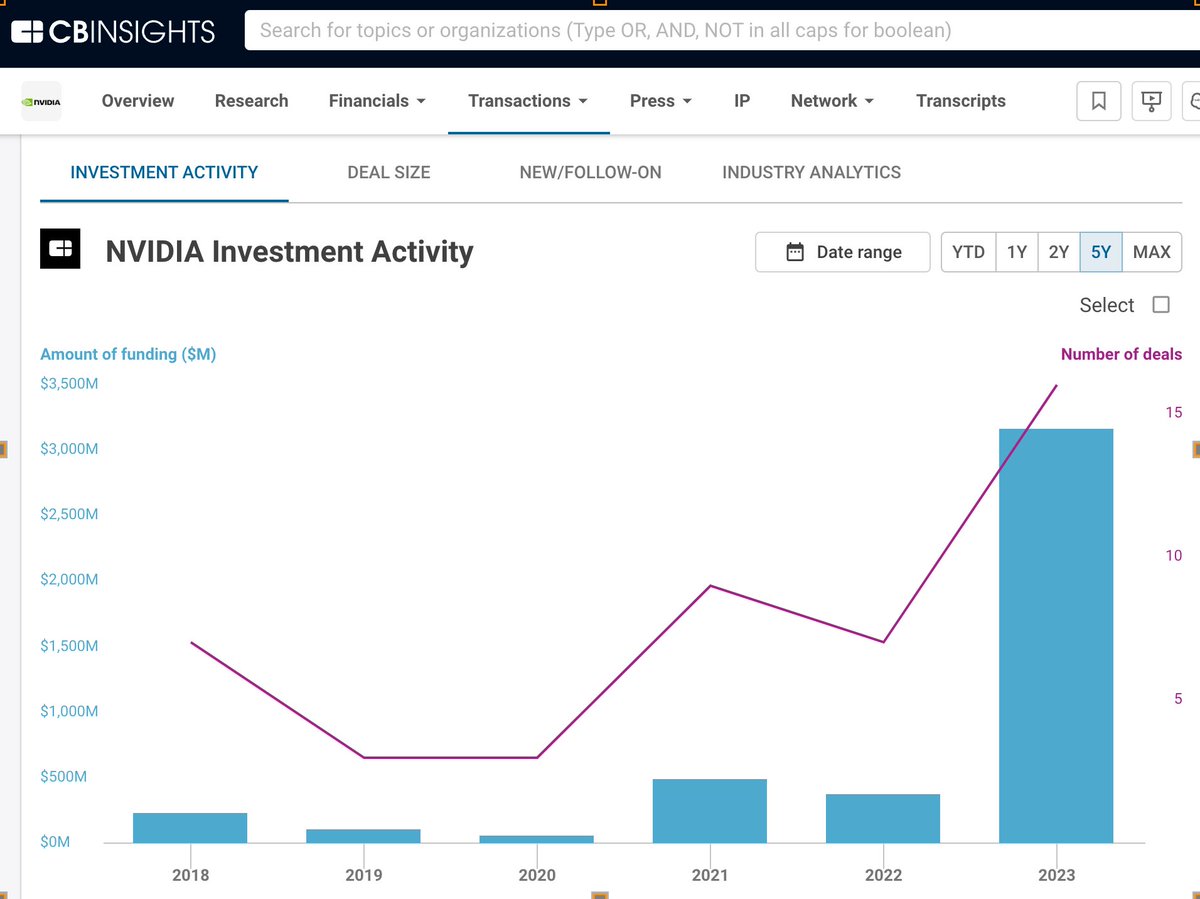Click the 'Number of deals' axis label

click(x=1121, y=354)
